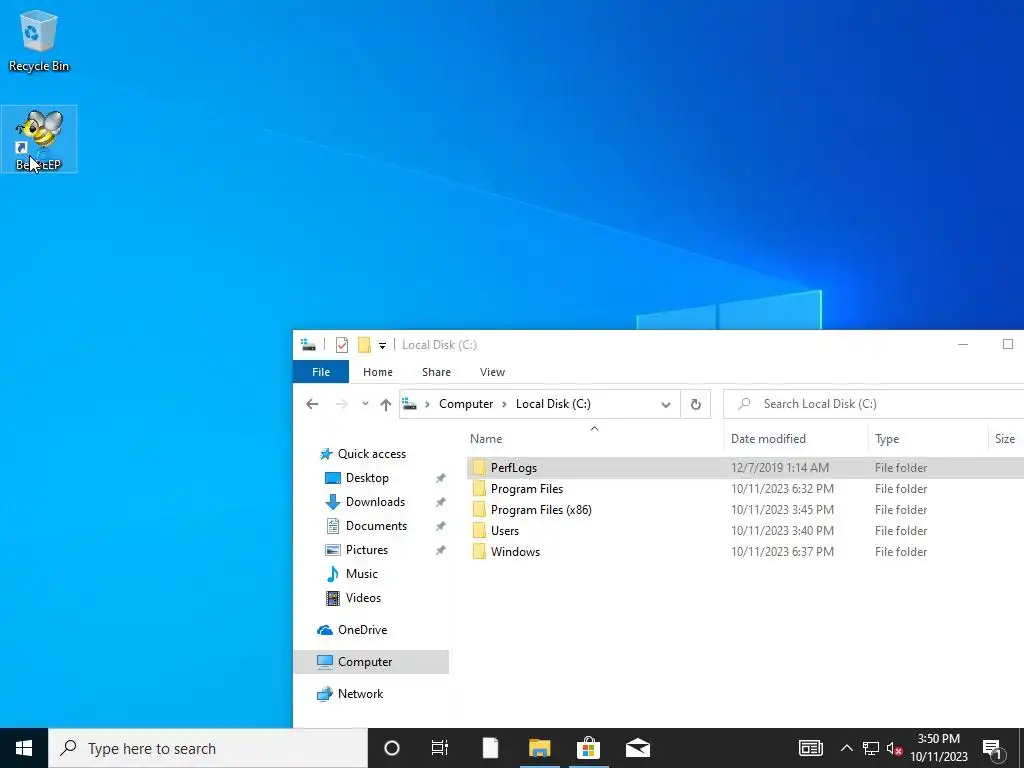Select Quick access in navigation pane
Image resolution: width=1024 pixels, height=768 pixels.
point(372,454)
